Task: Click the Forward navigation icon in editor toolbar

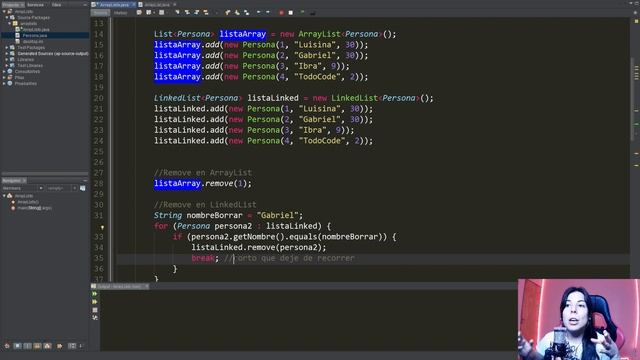Action: (162, 13)
